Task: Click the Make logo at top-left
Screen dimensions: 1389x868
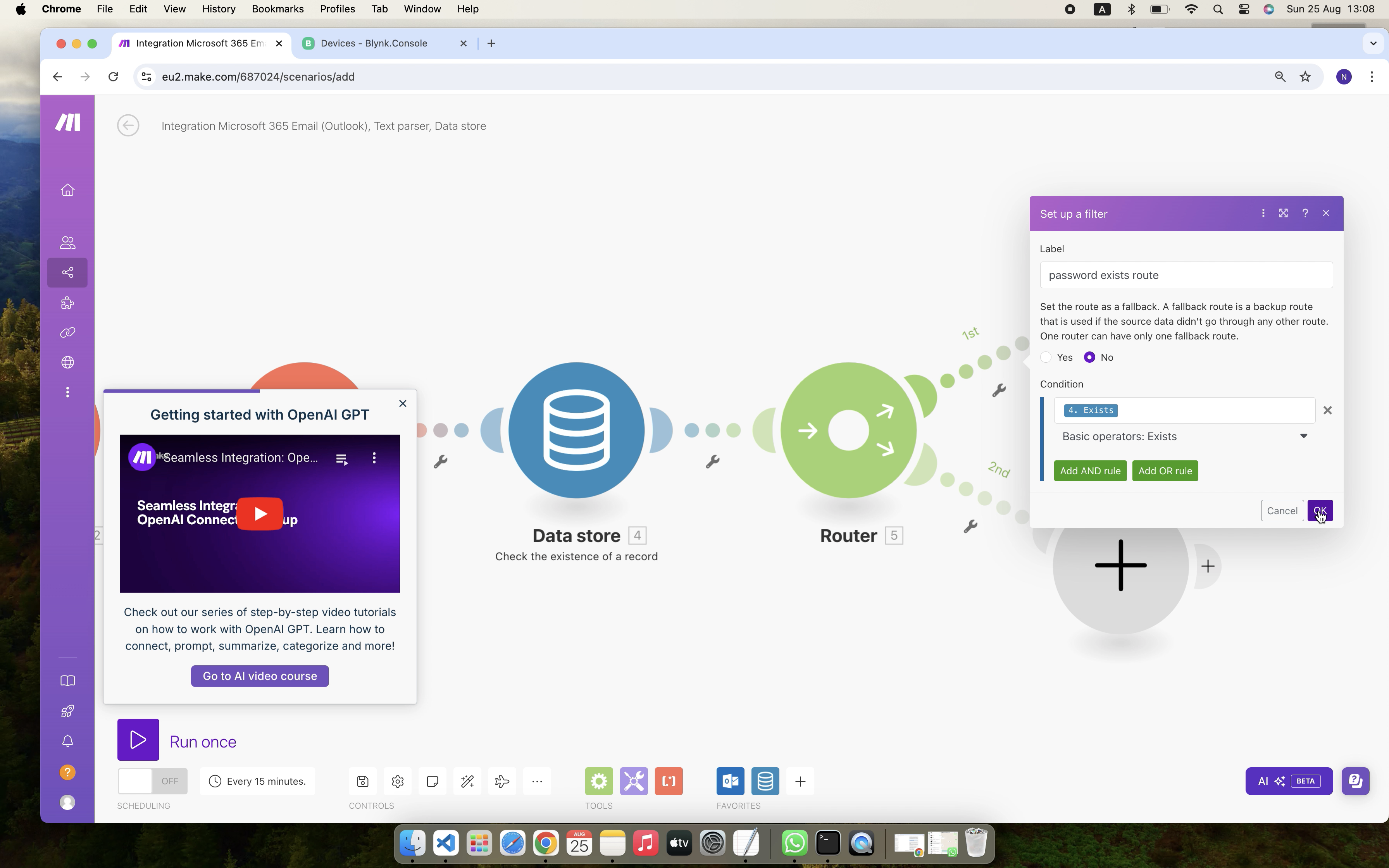Action: (68, 122)
